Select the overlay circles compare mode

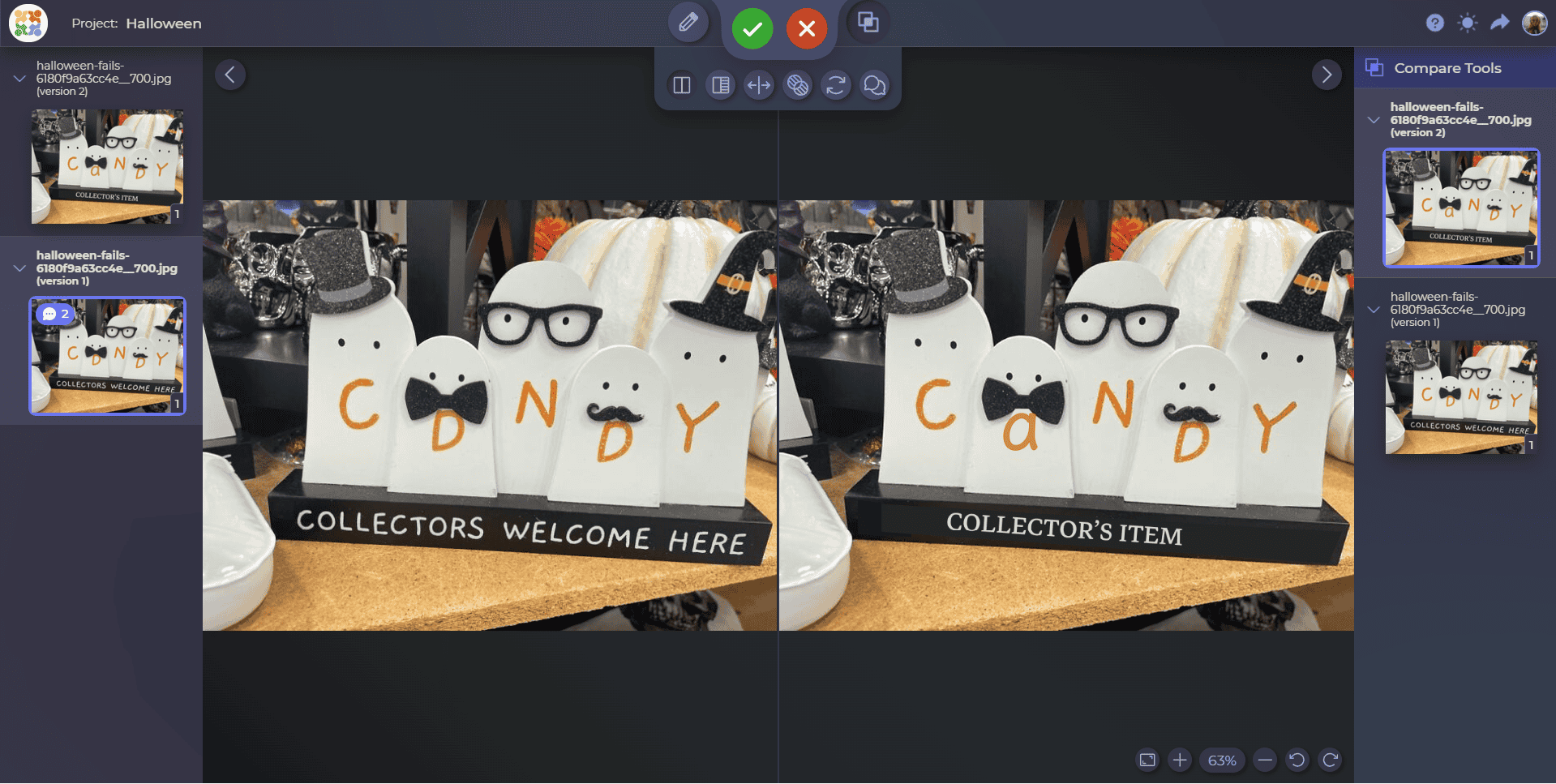point(797,85)
